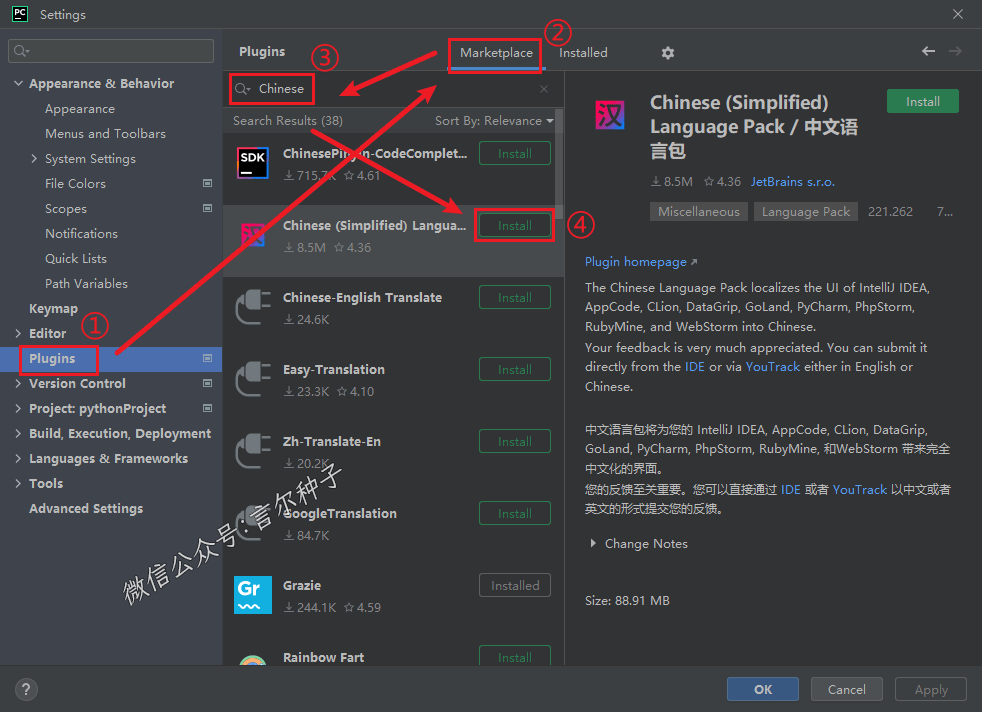Click the Language Pack tag
Image resolution: width=982 pixels, height=712 pixels.
coord(806,212)
